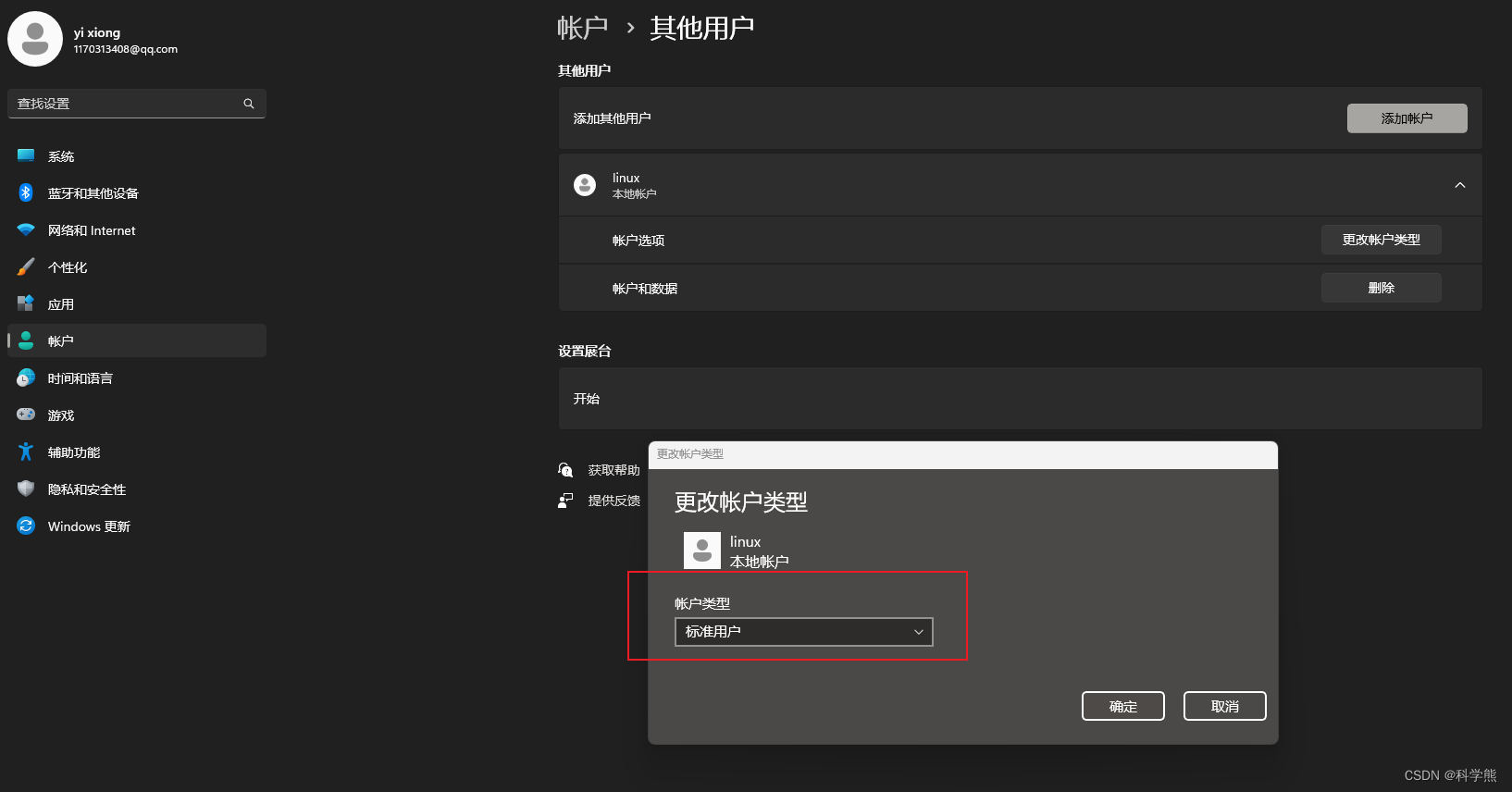
Task: Click the 添加帐户 button
Action: [x=1407, y=118]
